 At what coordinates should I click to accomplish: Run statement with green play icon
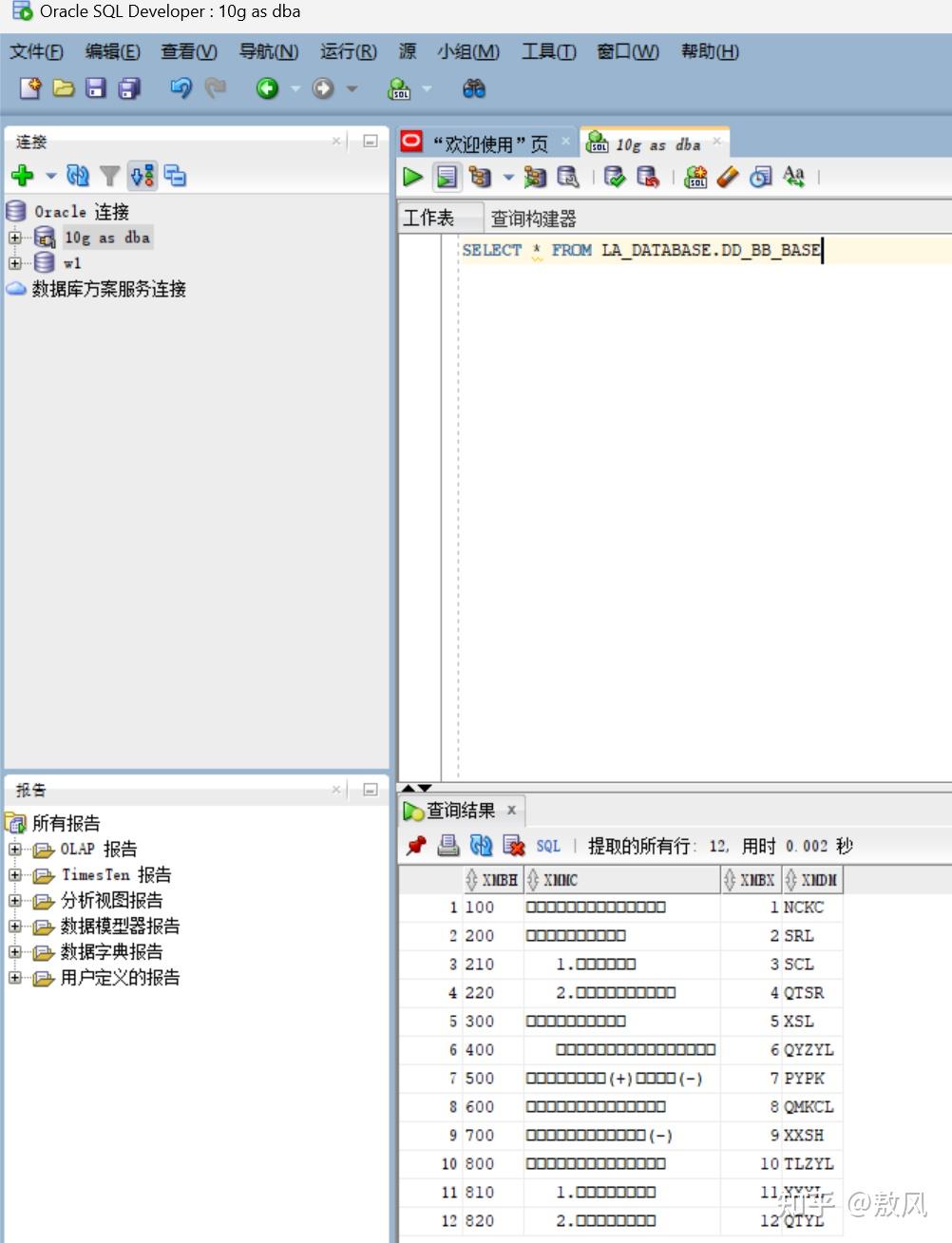412,177
